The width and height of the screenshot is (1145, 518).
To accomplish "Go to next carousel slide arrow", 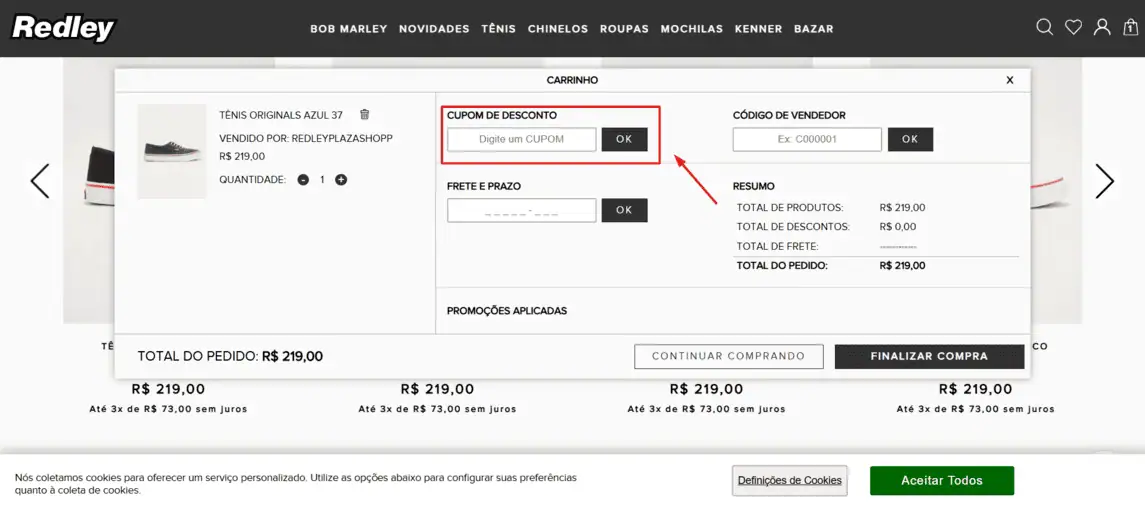I will pos(1105,181).
